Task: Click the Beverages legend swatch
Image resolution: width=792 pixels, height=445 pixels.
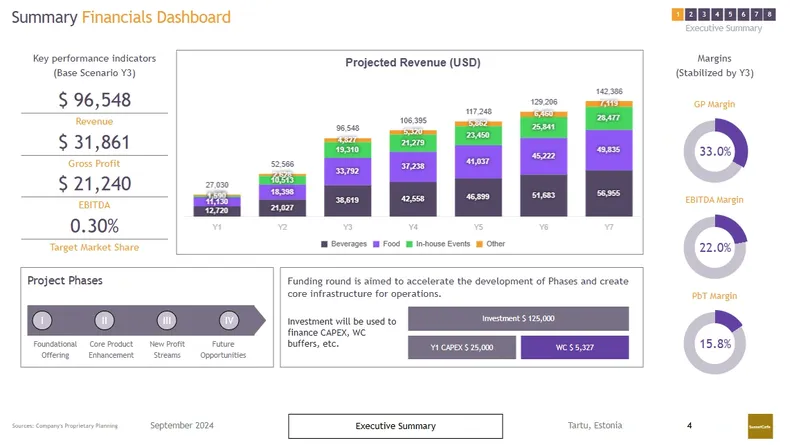Action: pyautogui.click(x=324, y=244)
